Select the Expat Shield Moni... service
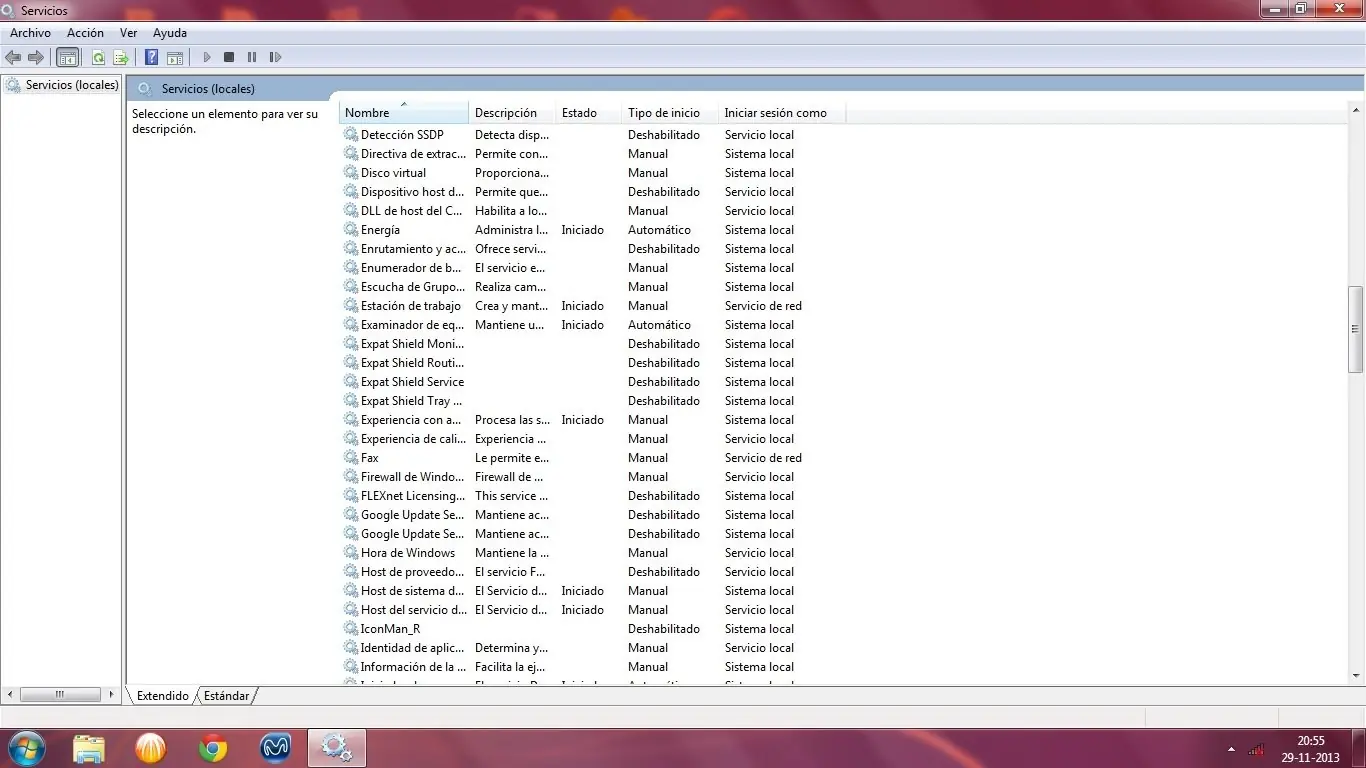The height and width of the screenshot is (768, 1366). pyautogui.click(x=412, y=343)
